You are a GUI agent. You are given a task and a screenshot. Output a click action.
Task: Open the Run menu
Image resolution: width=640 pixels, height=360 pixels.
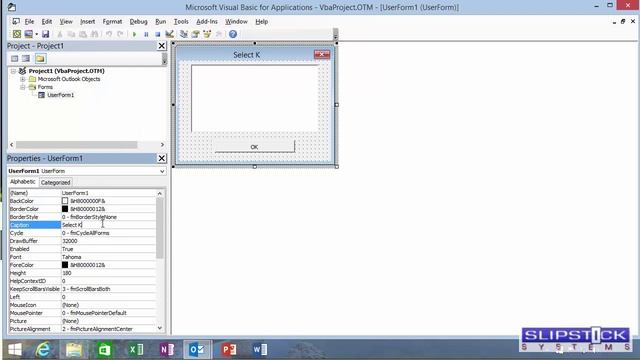tap(160, 22)
